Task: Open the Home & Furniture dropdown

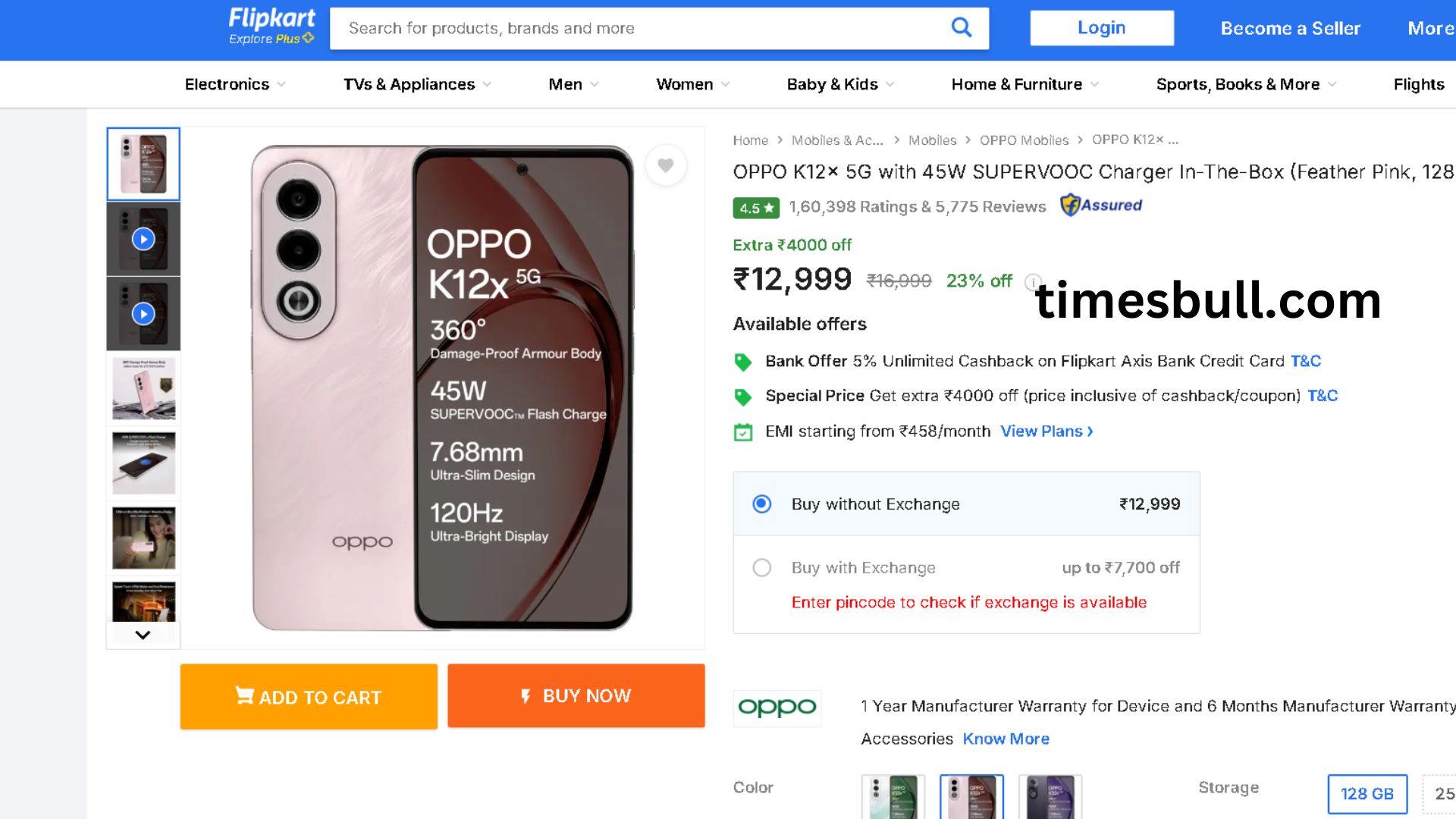Action: (1025, 84)
